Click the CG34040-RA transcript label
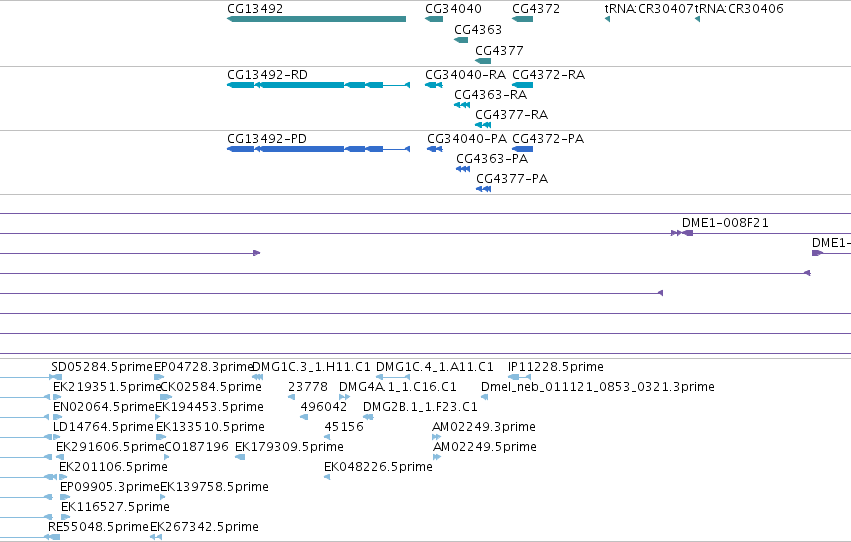 [x=466, y=75]
